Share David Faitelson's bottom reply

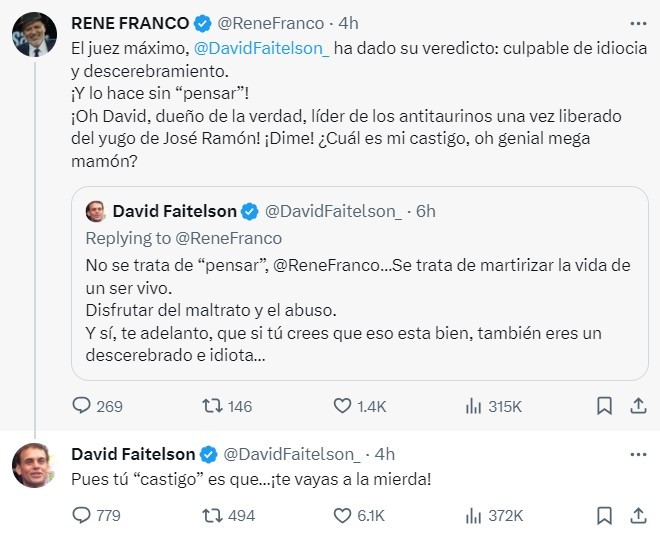point(637,515)
